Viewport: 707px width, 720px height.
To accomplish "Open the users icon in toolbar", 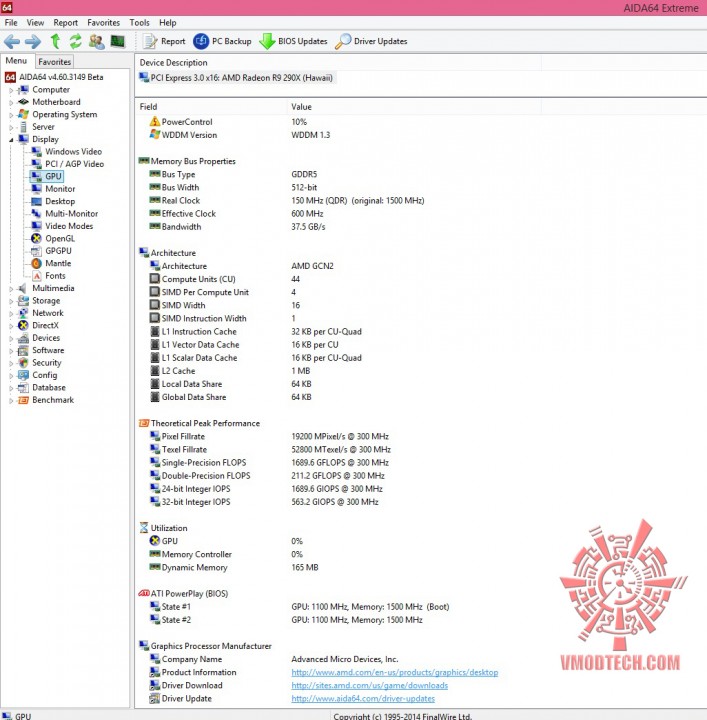I will 96,41.
